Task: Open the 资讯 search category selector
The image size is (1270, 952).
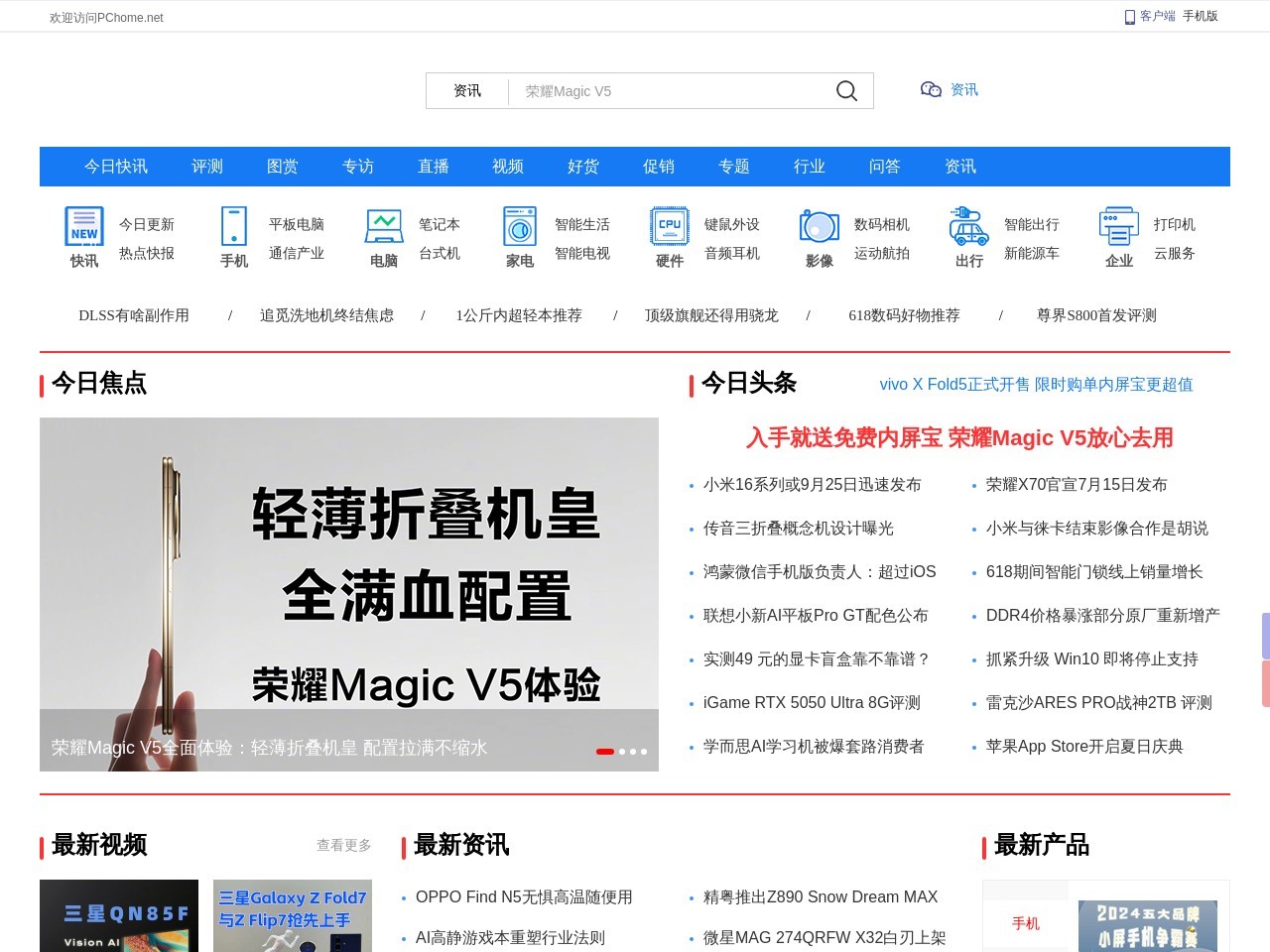Action: 467,90
